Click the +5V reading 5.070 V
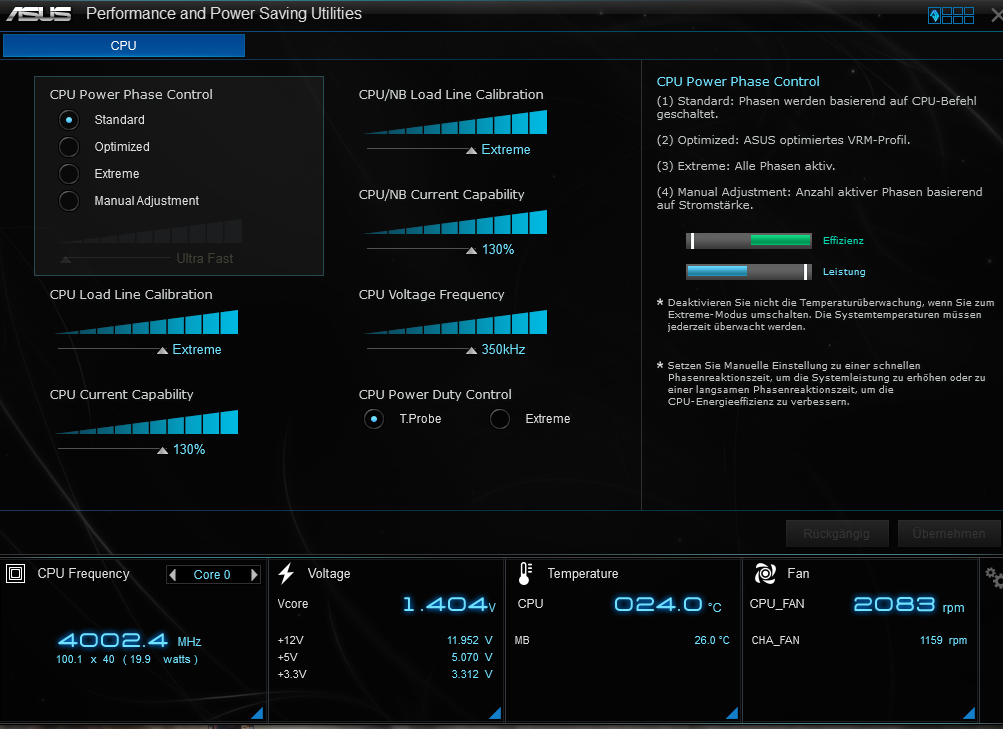The width and height of the screenshot is (1003, 729). (471, 657)
